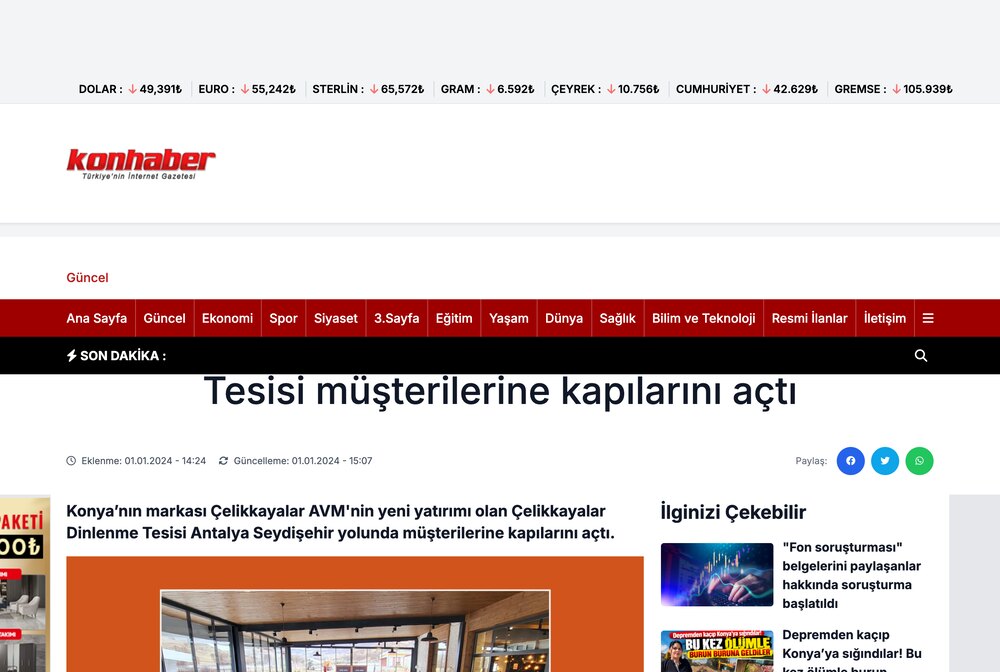
Task: Click the "Eklenme: 01.01.2024 - 14:24" text
Action: click(143, 461)
